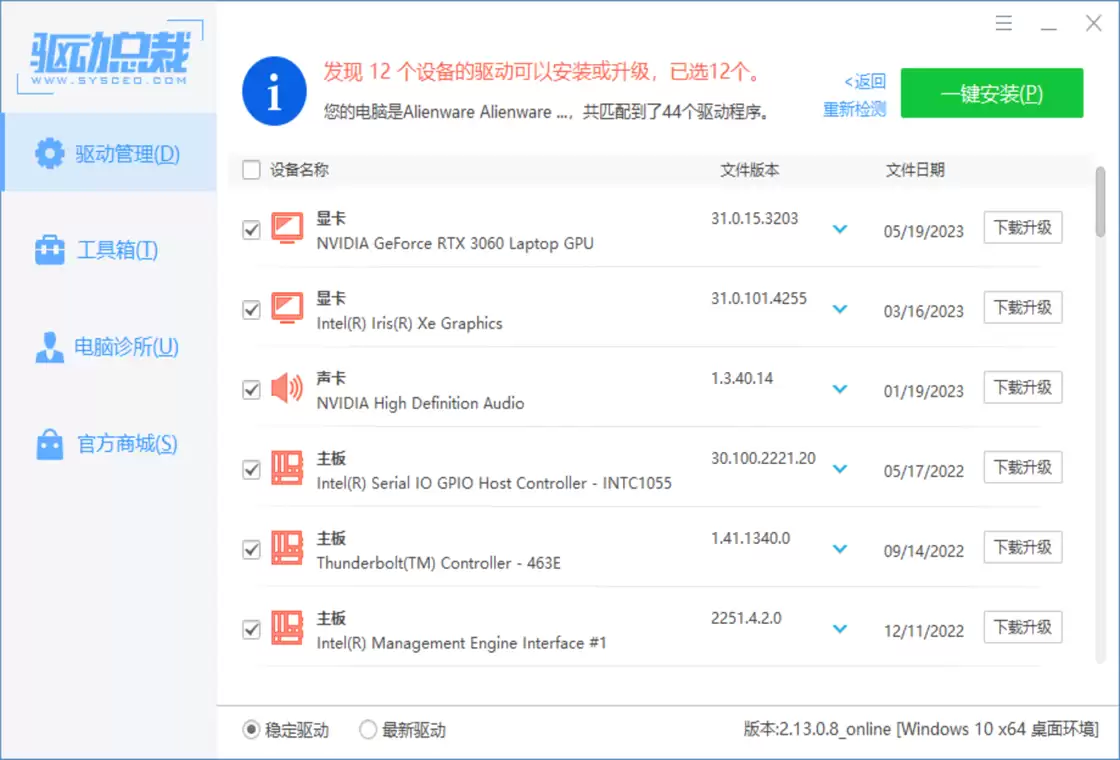Viewport: 1120px width, 760px height.
Task: Click the gear icon for 驱动管理
Action: point(49,154)
